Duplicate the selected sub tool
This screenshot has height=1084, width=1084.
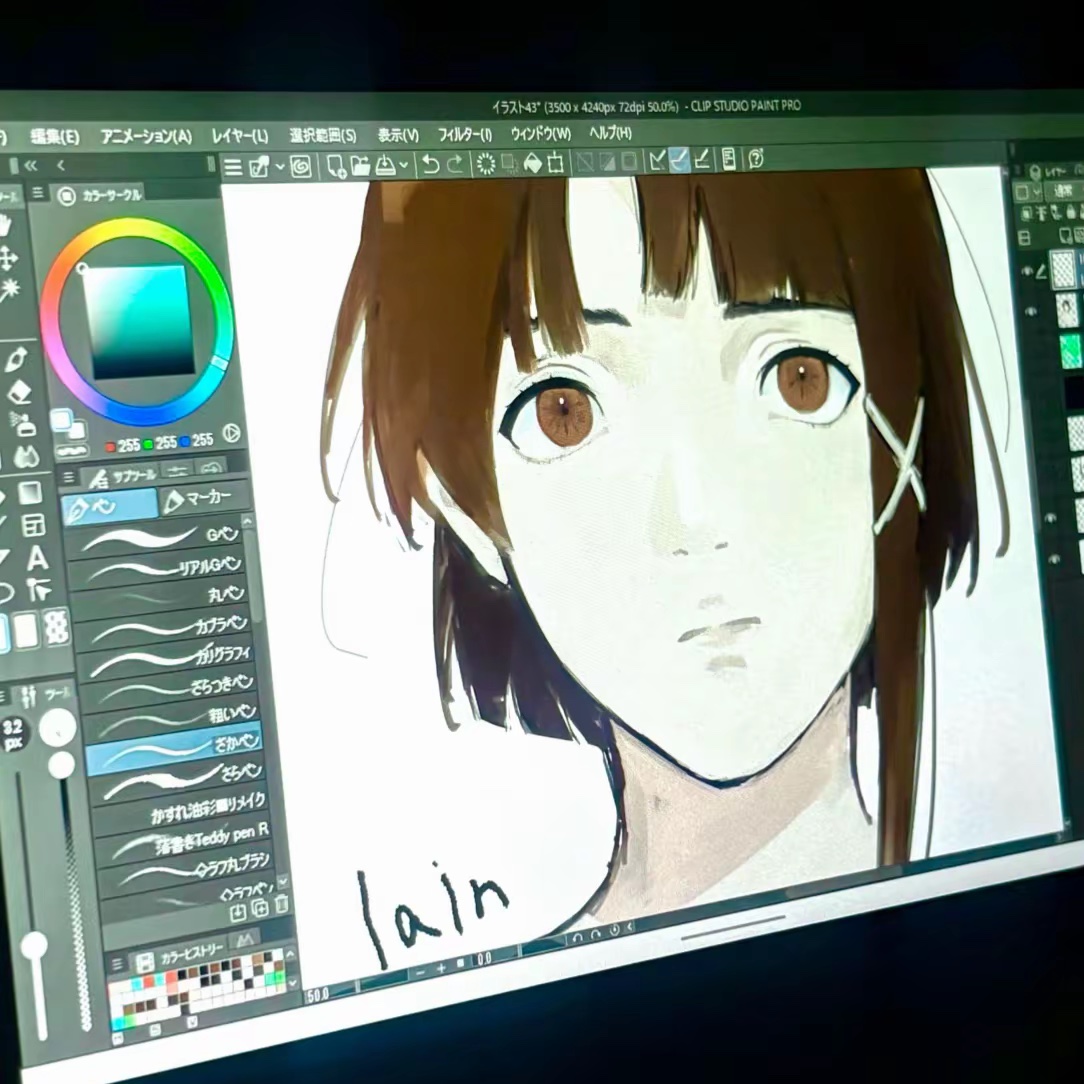click(260, 908)
